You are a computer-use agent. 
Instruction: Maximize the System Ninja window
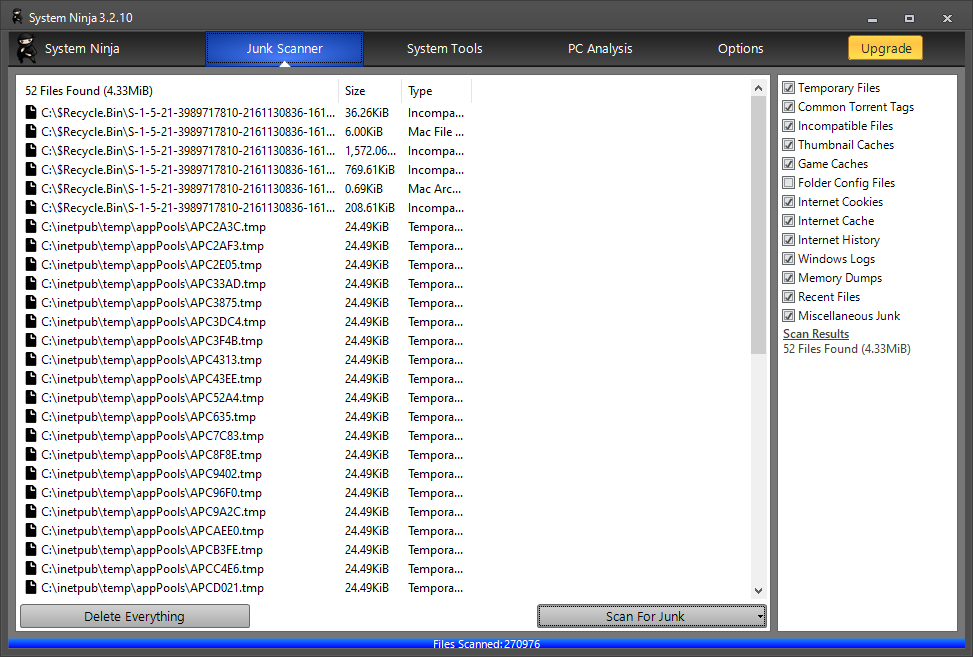click(x=909, y=19)
